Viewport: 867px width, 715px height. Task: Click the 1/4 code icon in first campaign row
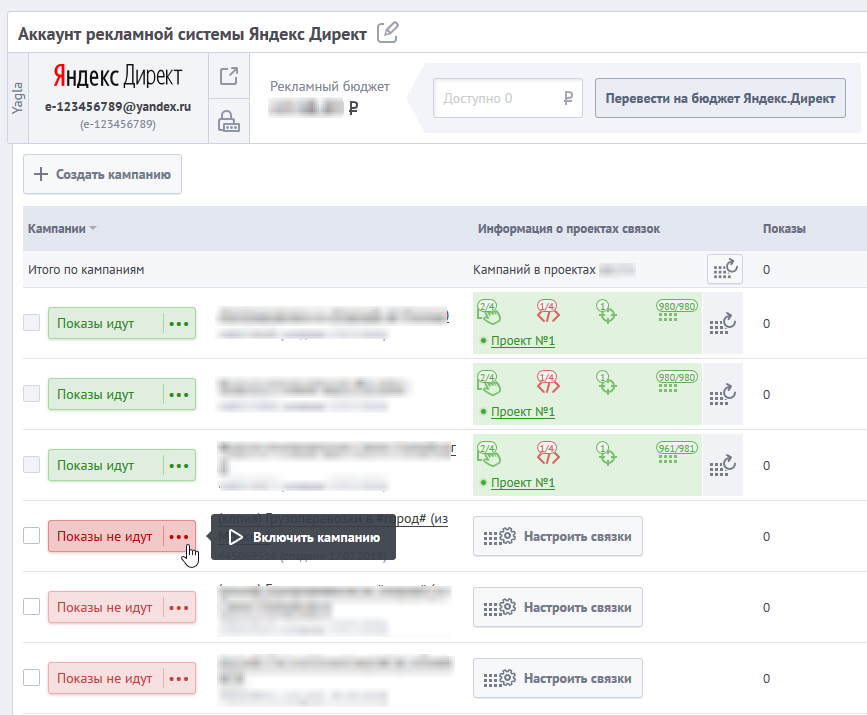click(x=548, y=312)
